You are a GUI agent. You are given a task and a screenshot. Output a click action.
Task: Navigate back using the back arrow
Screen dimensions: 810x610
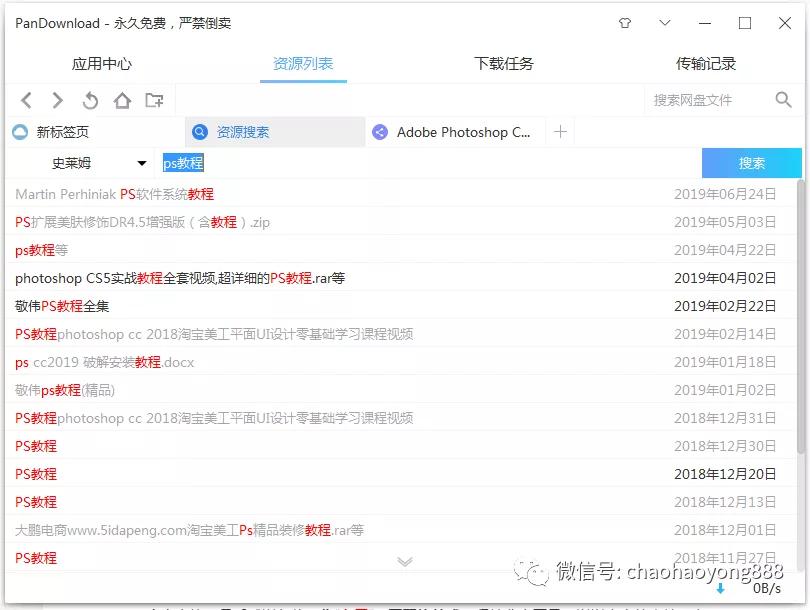(26, 100)
